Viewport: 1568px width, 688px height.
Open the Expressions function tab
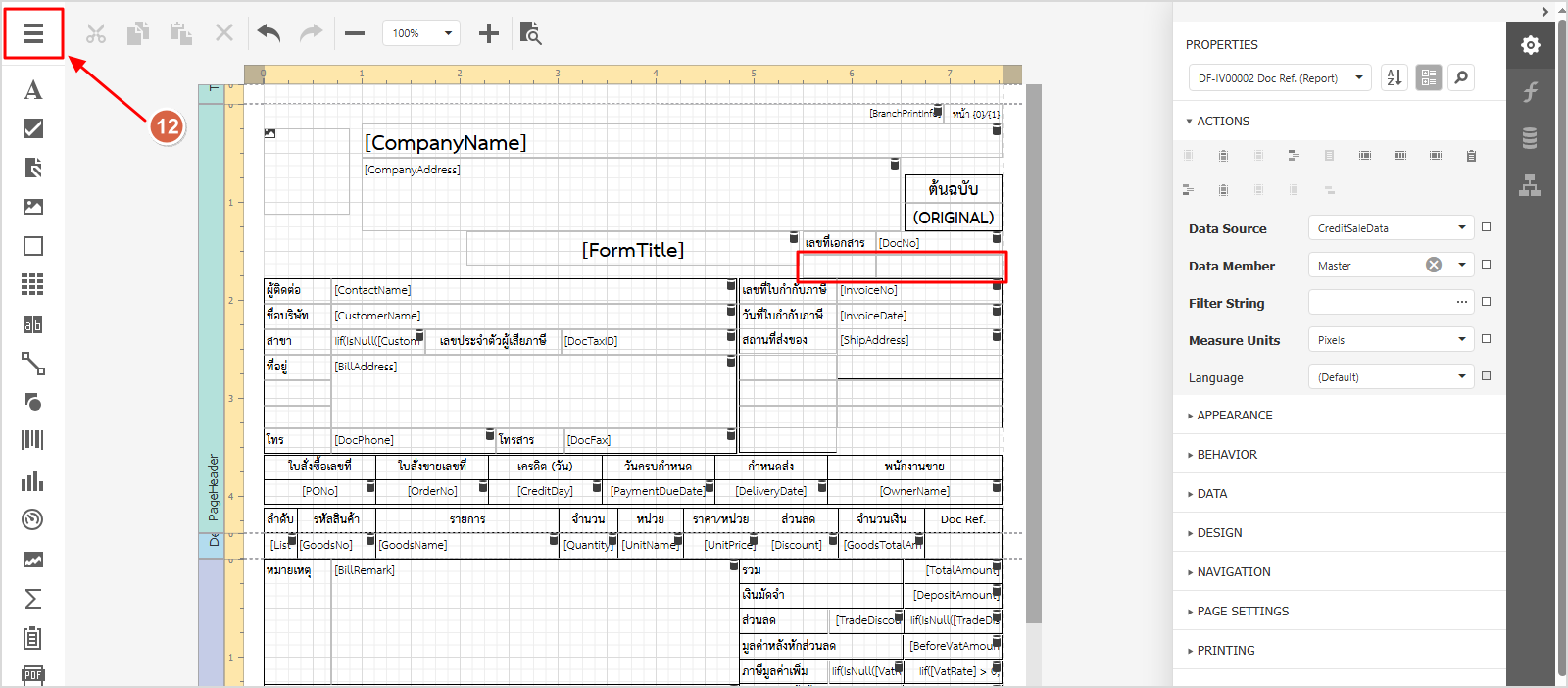click(1530, 92)
